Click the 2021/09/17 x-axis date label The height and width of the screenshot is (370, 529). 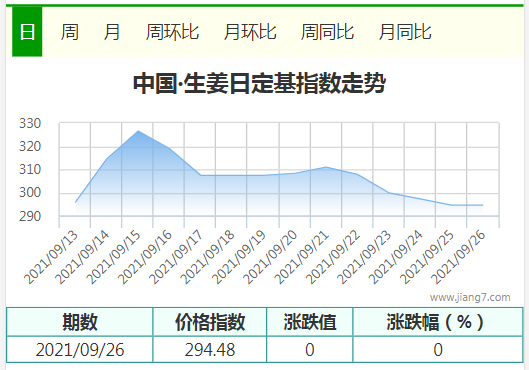[x=176, y=257]
